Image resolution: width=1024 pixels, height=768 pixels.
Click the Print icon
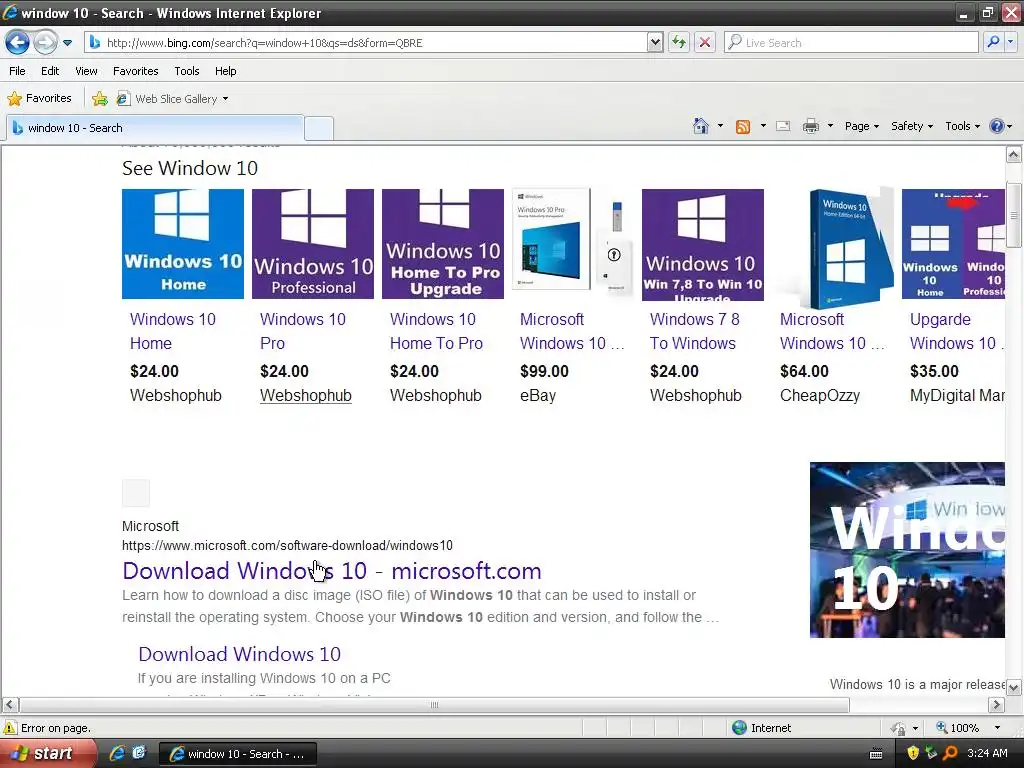[810, 126]
